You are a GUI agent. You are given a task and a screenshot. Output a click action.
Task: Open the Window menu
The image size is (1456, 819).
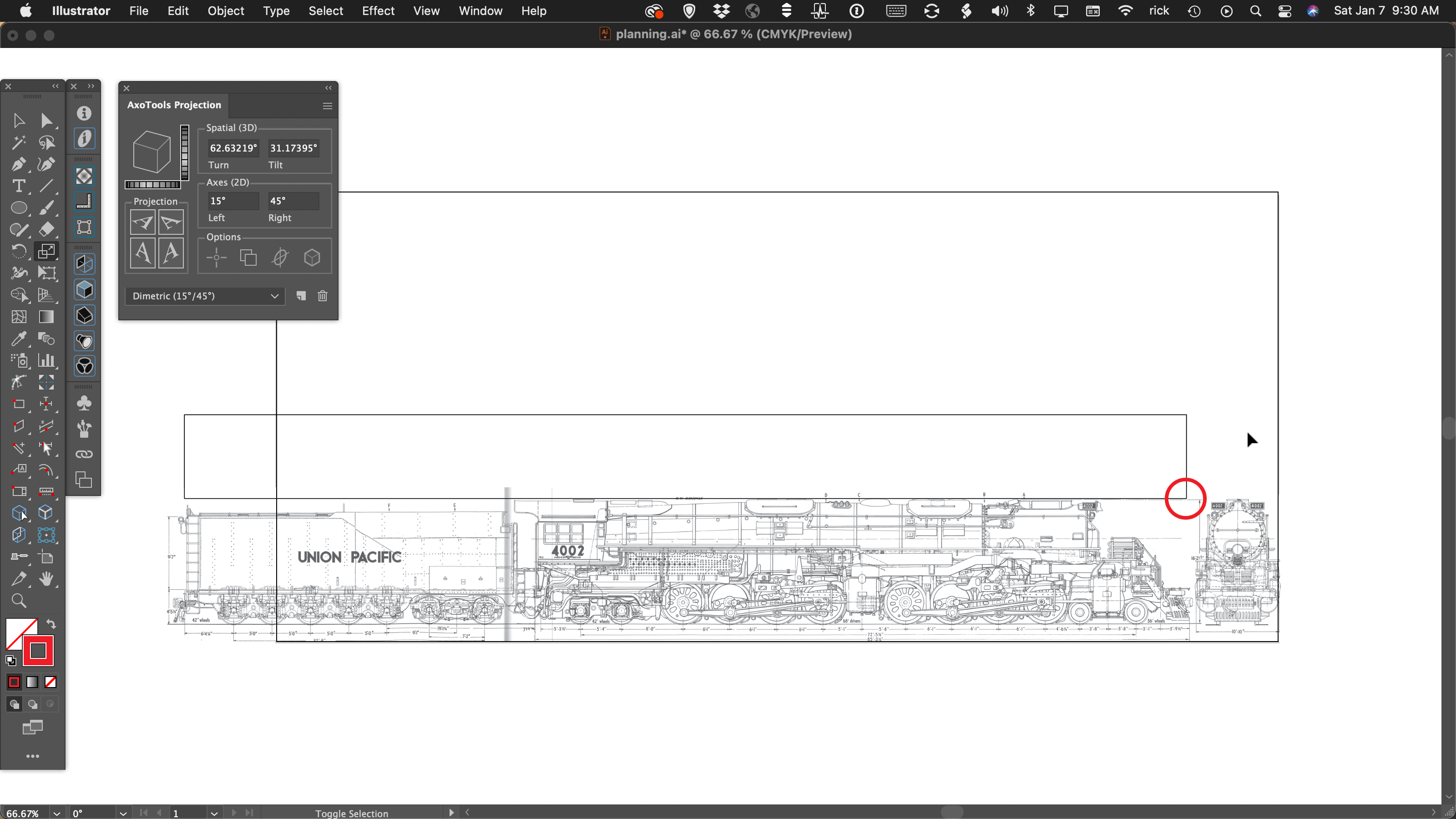click(480, 11)
